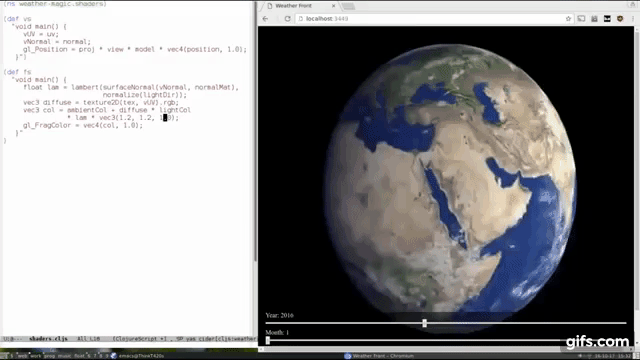Click the 'vNormal = normal;' line

pos(57,42)
